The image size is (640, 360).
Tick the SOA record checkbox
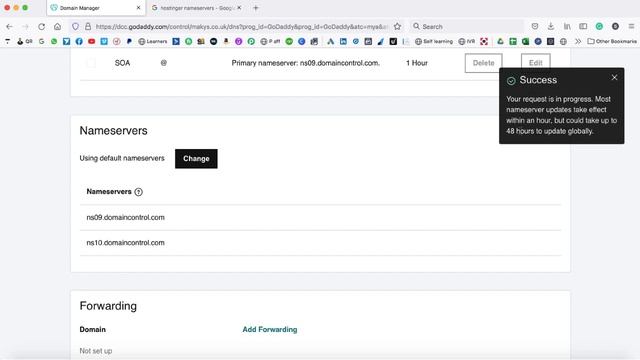click(x=91, y=63)
